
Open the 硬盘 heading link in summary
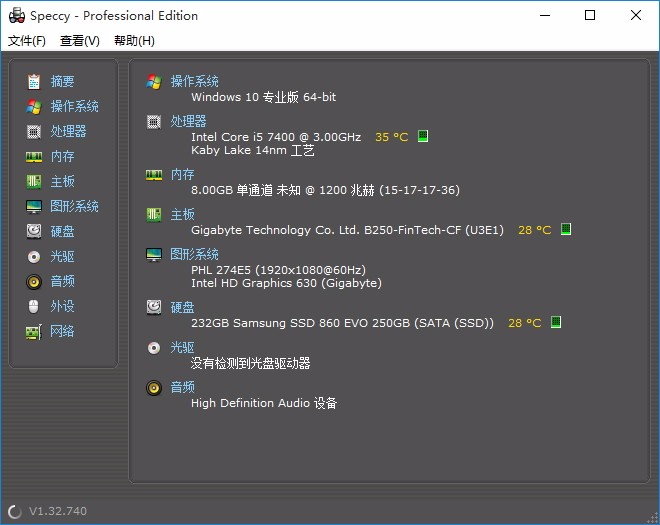coord(182,307)
